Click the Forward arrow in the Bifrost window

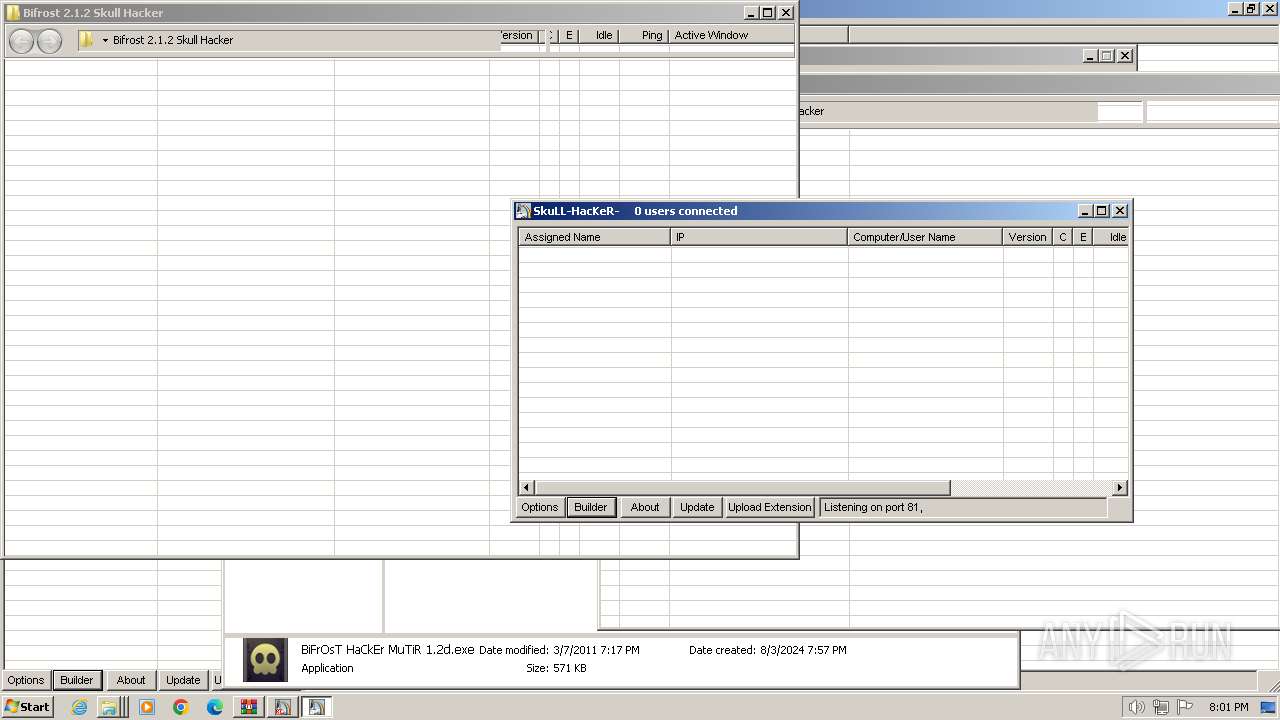click(x=49, y=41)
